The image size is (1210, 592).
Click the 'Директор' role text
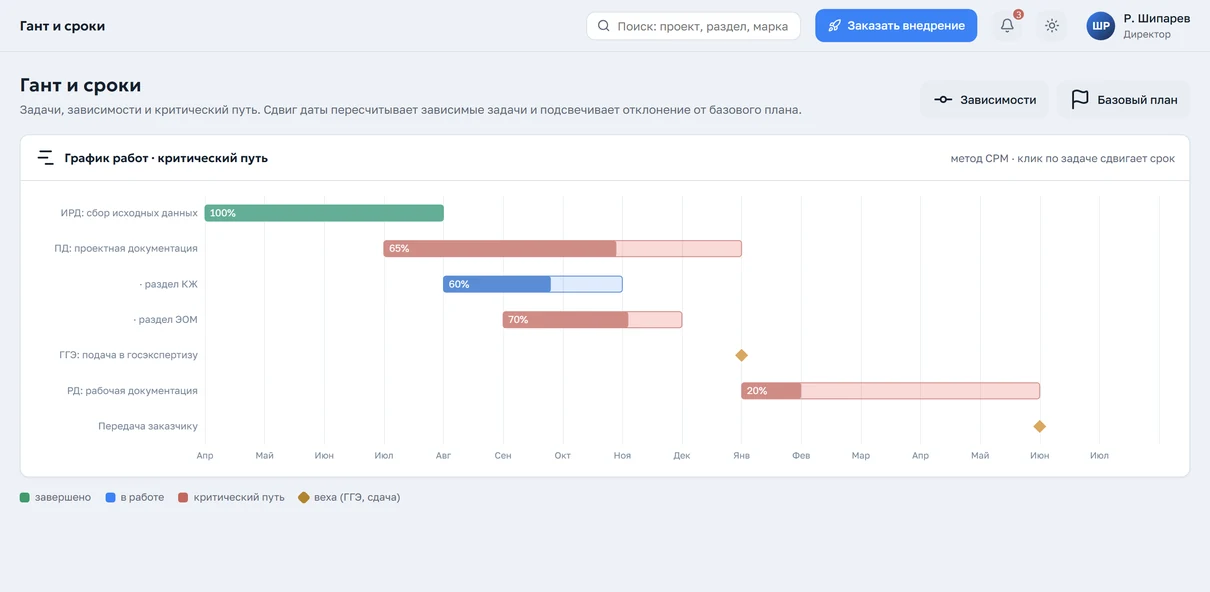tap(1147, 35)
